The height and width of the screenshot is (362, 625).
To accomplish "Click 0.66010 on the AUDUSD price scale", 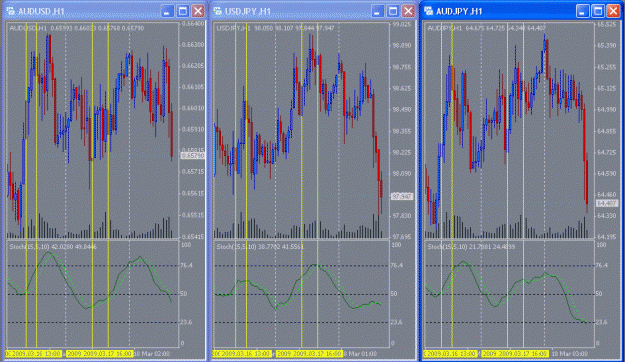I will coord(193,108).
